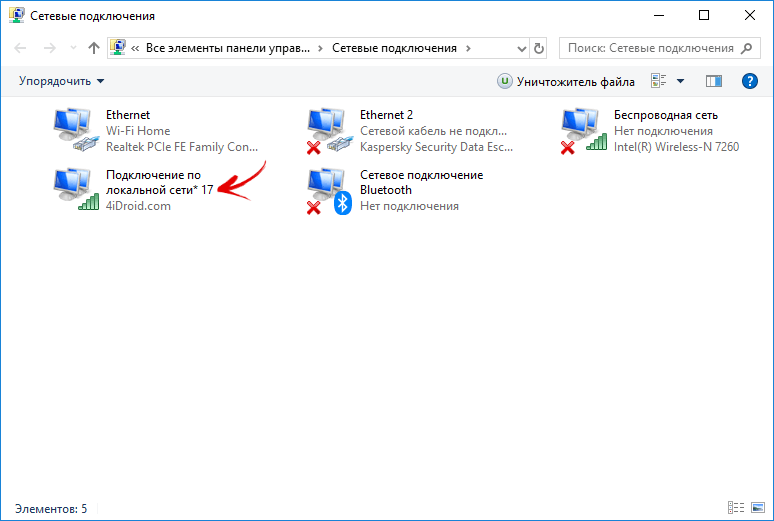The height and width of the screenshot is (521, 774).
Task: Click the Back navigation arrow
Action: [20, 48]
